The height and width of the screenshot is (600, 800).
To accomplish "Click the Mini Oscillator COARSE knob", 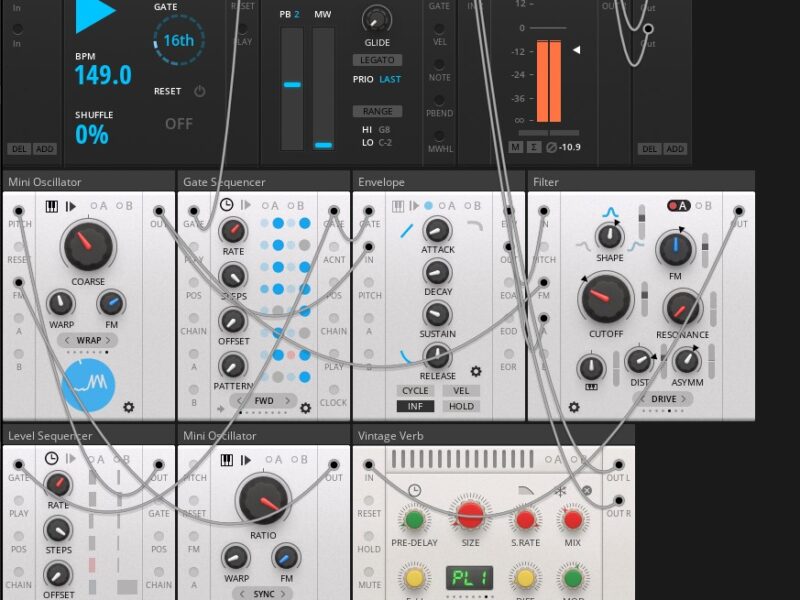I will point(88,245).
